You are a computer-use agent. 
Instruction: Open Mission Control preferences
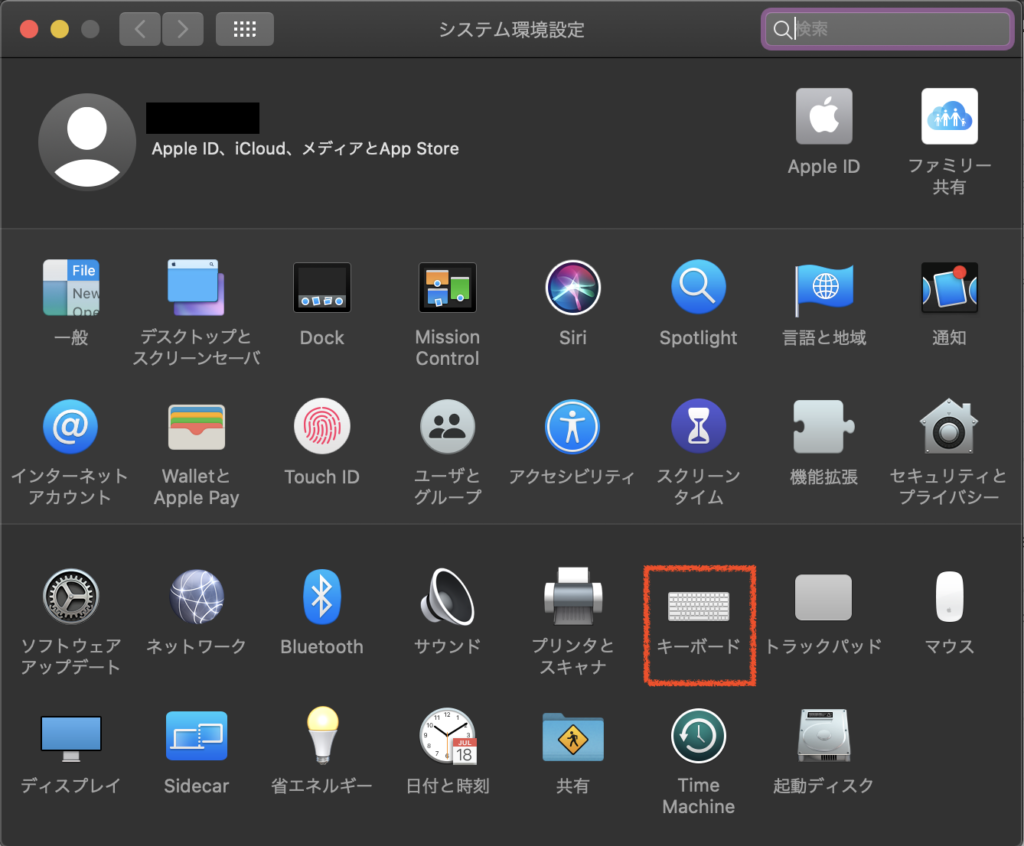tap(447, 287)
